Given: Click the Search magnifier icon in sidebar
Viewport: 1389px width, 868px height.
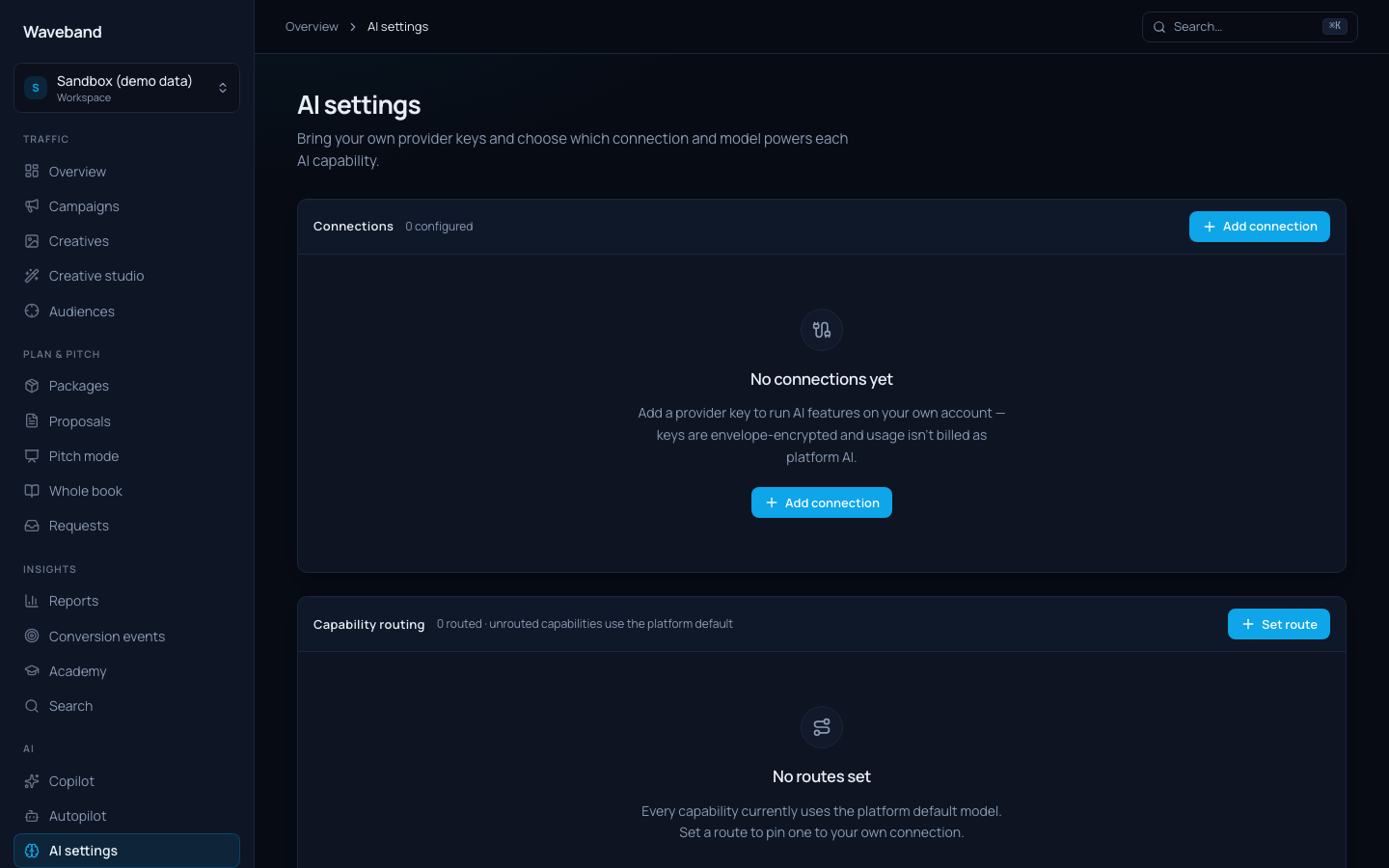Looking at the screenshot, I should pyautogui.click(x=32, y=706).
